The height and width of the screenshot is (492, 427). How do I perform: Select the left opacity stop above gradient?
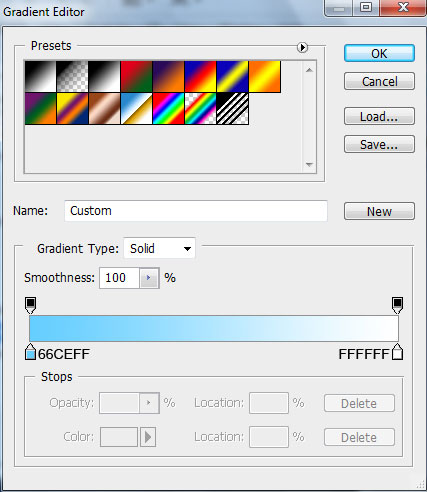point(31,305)
